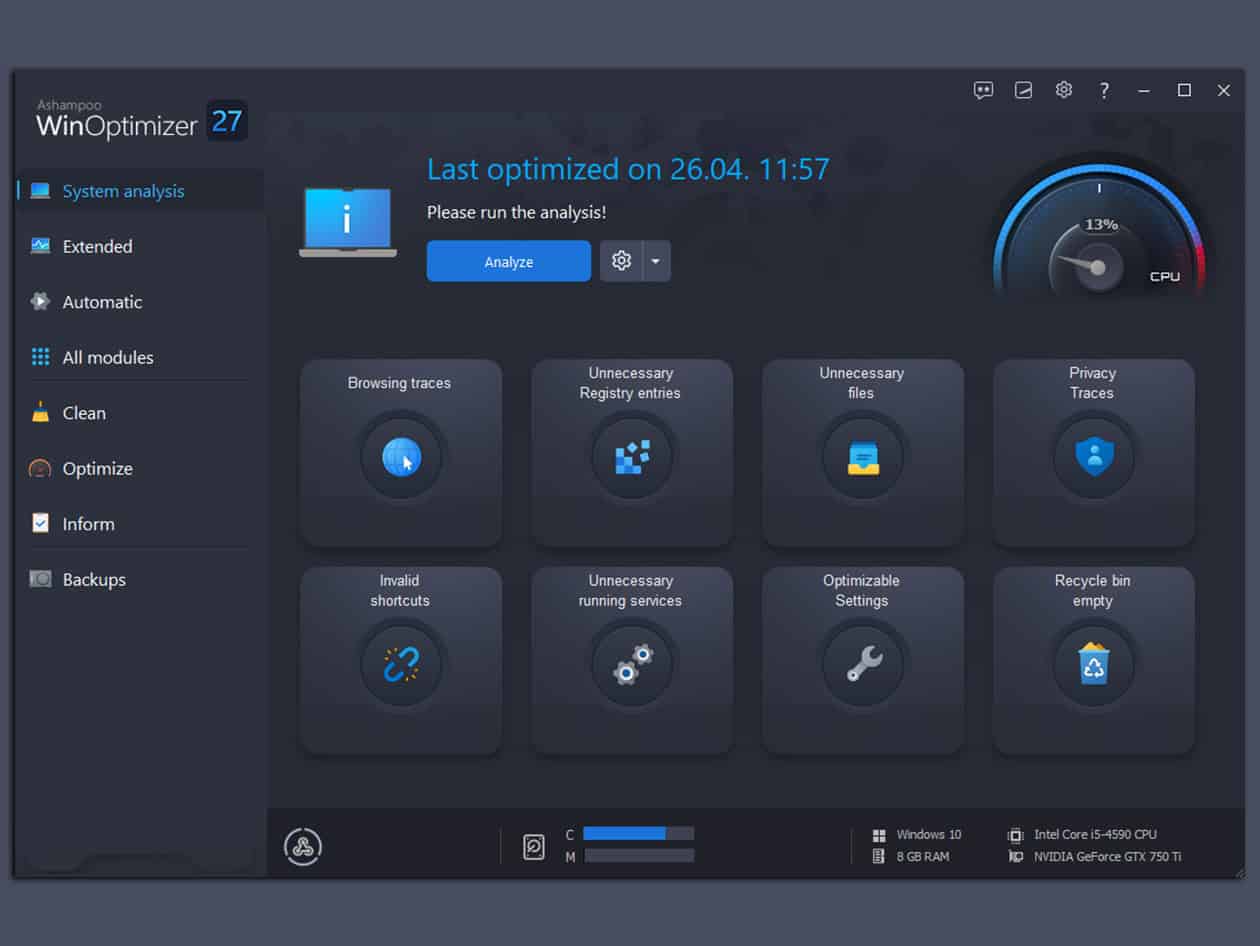1260x946 pixels.
Task: Open the Optimizable Settings wrench icon
Action: (x=863, y=665)
